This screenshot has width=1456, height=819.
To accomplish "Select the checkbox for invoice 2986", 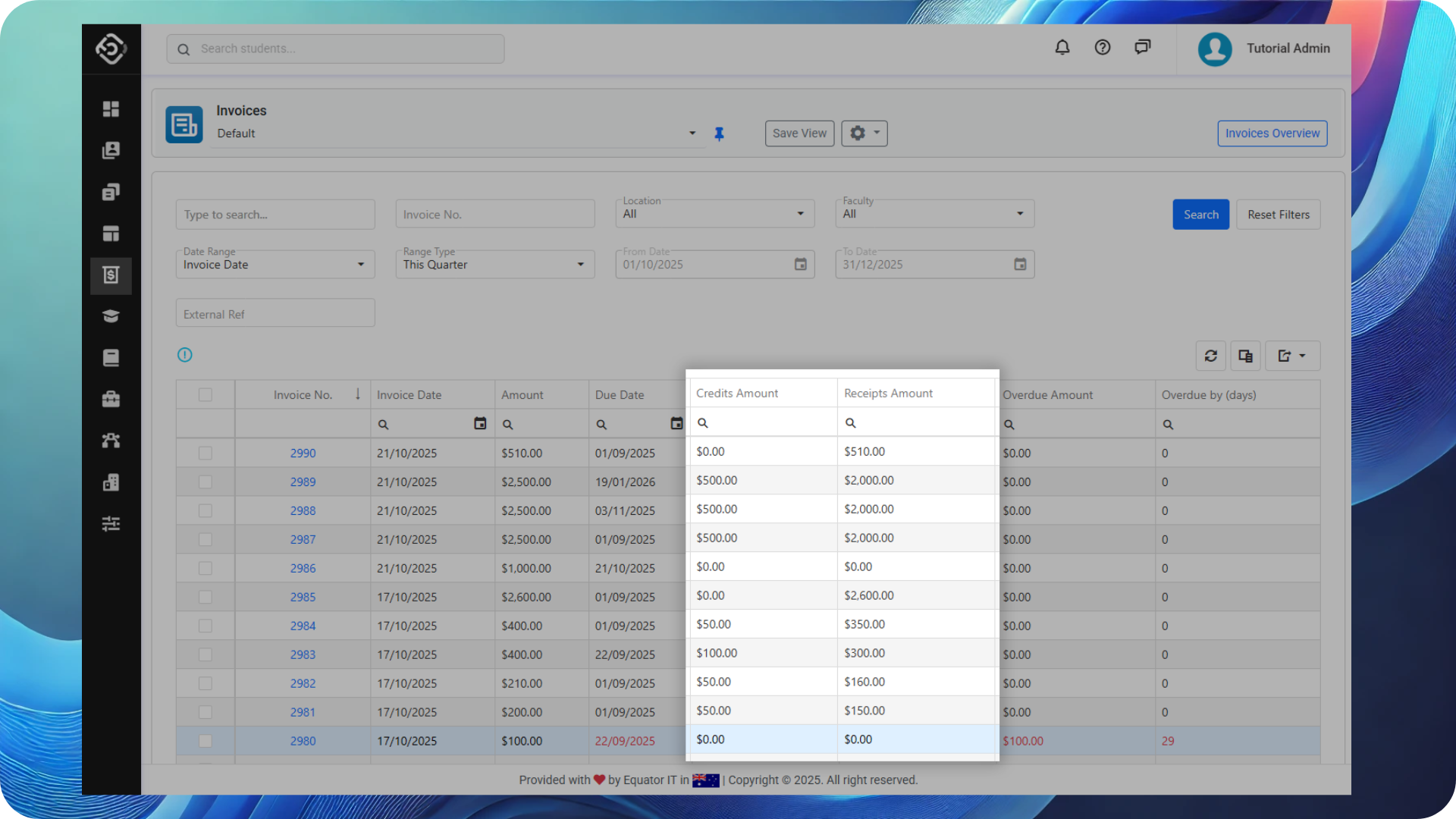I will coord(206,569).
